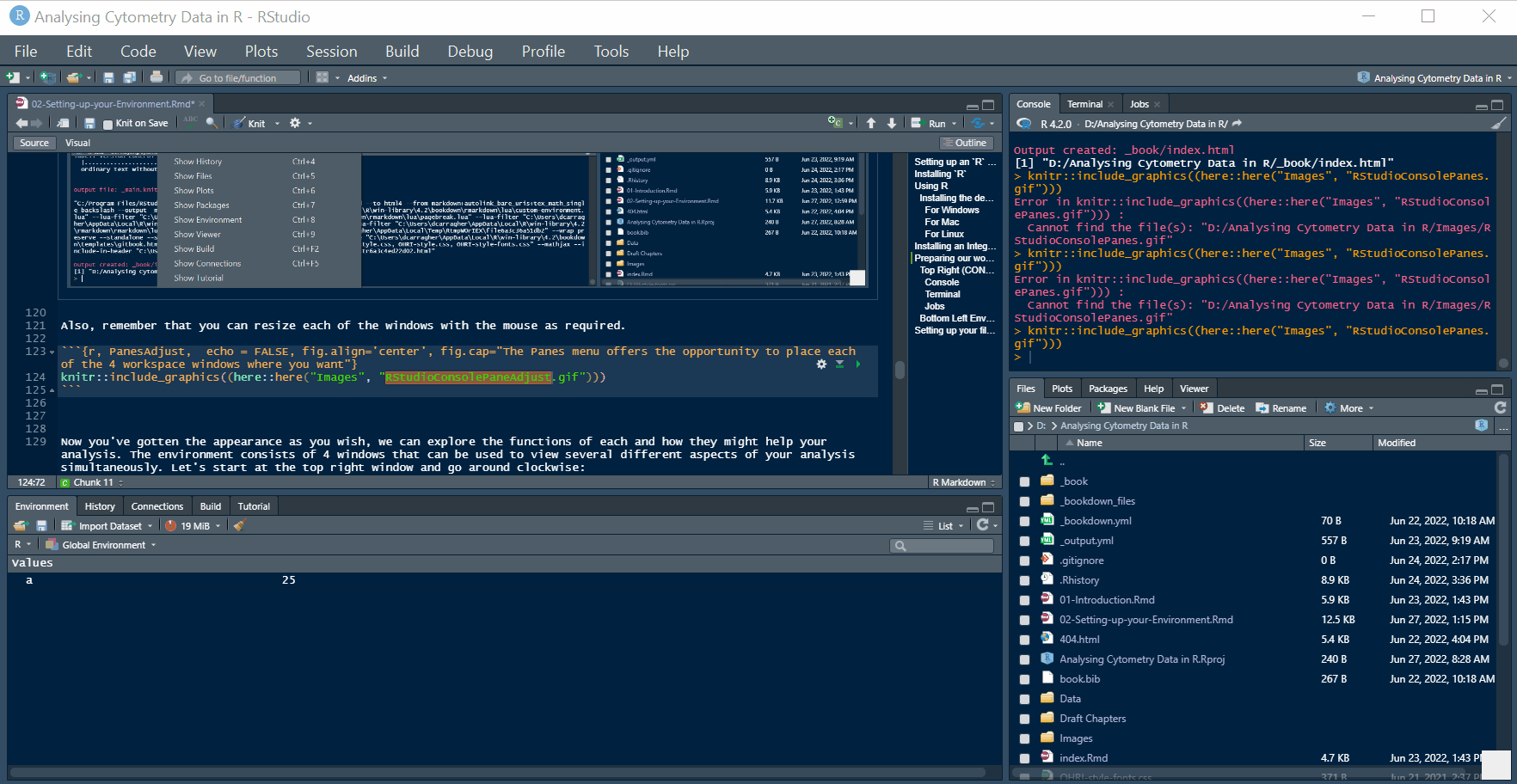1517x784 pixels.
Task: Toggle the select-all checkbox in Files path bar
Action: click(1019, 426)
